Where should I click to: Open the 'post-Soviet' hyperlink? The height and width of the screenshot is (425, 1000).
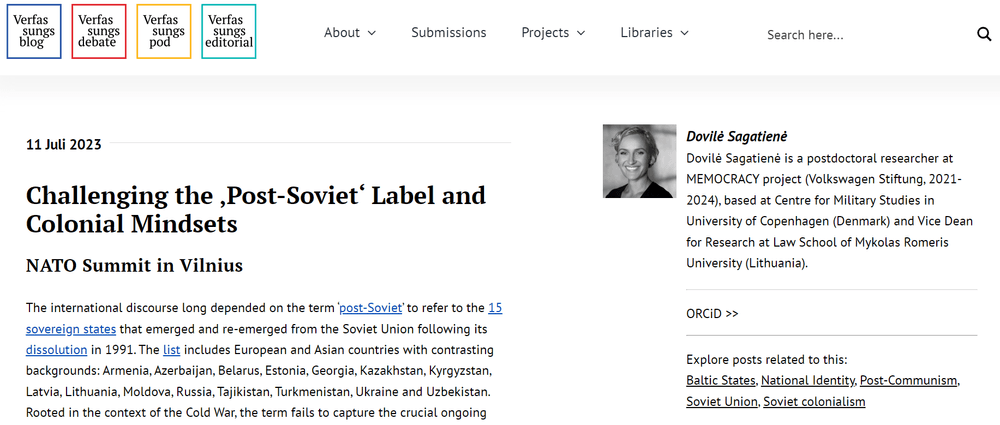click(x=371, y=308)
